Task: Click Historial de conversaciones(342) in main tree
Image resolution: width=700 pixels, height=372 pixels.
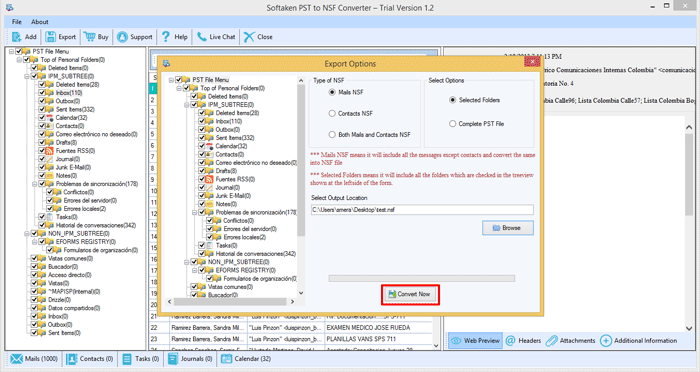Action: pyautogui.click(x=96, y=225)
